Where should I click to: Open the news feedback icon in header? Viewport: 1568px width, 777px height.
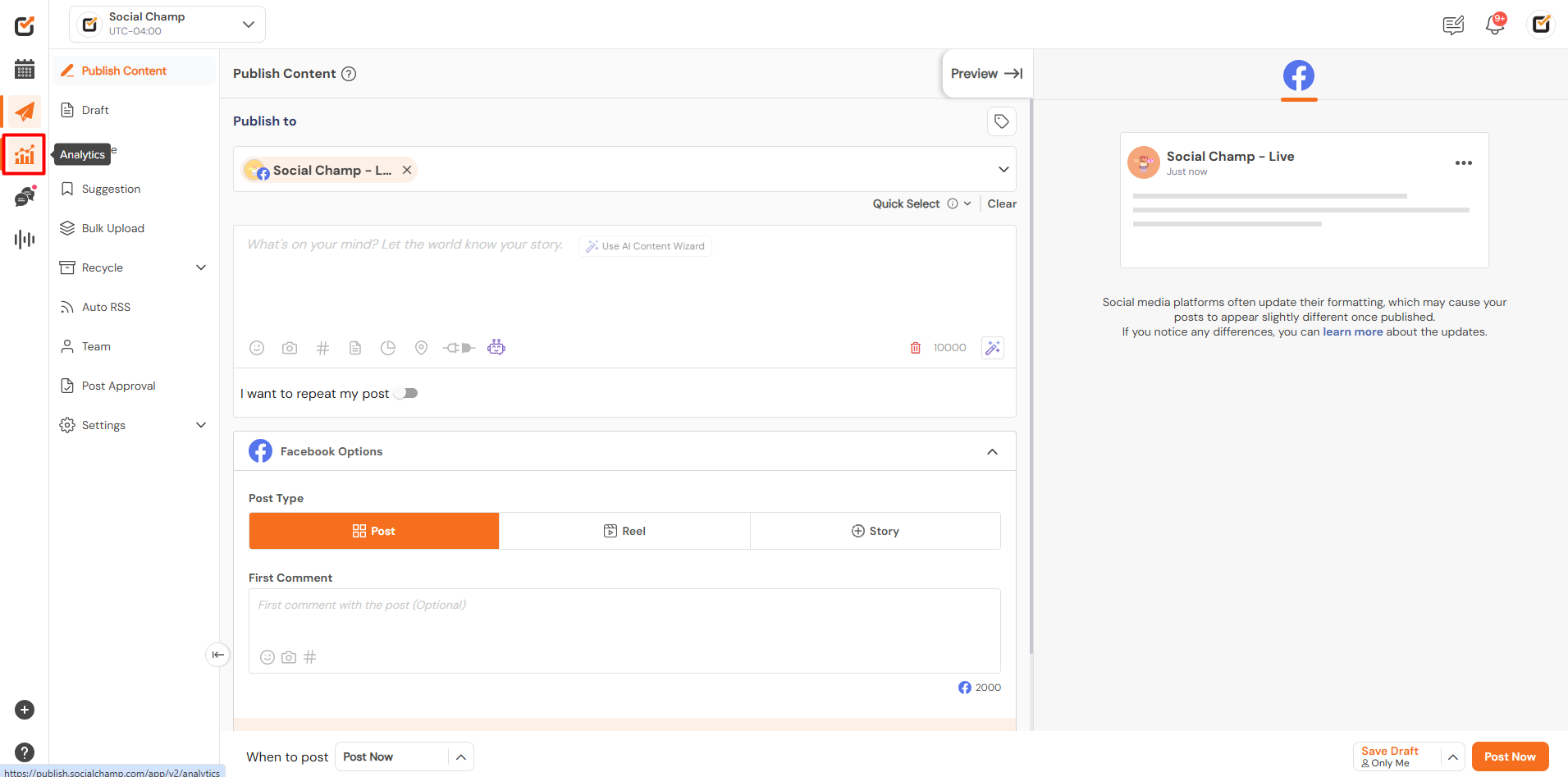[x=1453, y=25]
